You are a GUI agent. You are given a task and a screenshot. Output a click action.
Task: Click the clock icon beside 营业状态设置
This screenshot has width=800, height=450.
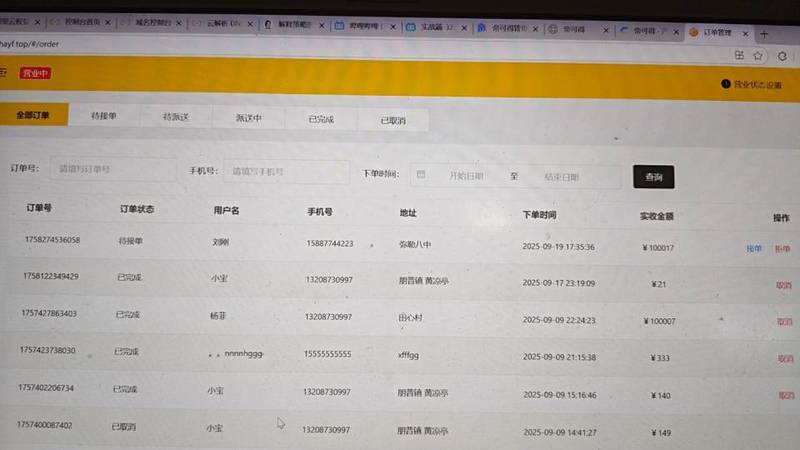[x=726, y=84]
